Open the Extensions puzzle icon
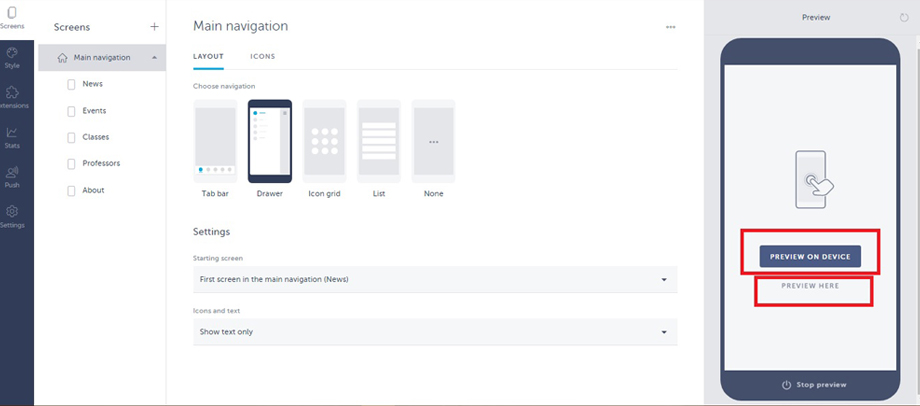This screenshot has width=920, height=406. coord(13,98)
